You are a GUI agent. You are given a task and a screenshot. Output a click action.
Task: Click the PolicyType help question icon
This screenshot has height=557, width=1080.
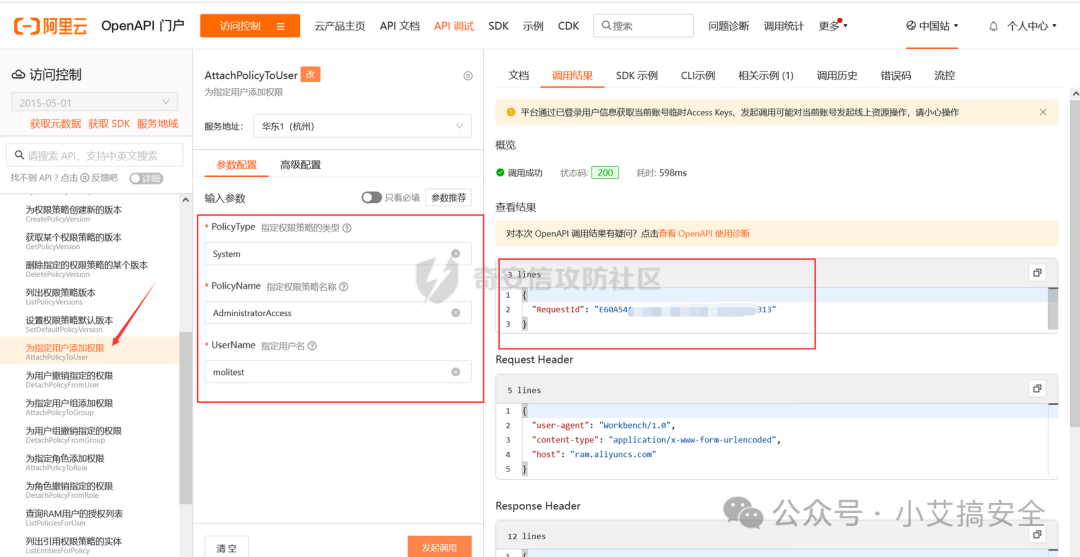tap(347, 228)
